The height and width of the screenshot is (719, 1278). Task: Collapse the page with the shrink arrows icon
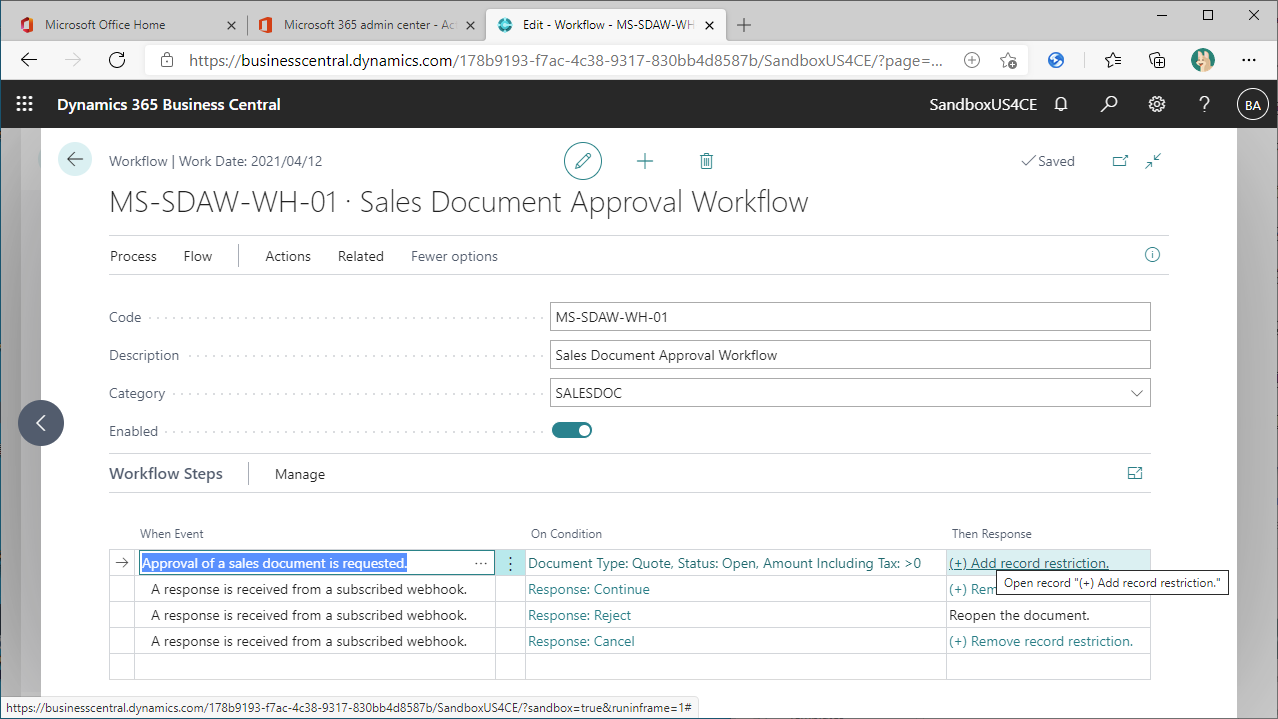(1152, 160)
